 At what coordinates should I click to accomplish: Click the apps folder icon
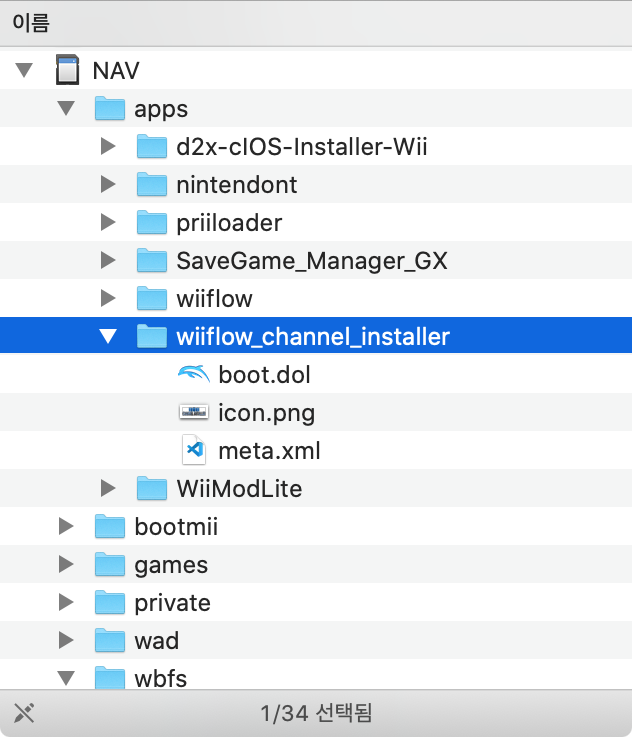pos(109,108)
